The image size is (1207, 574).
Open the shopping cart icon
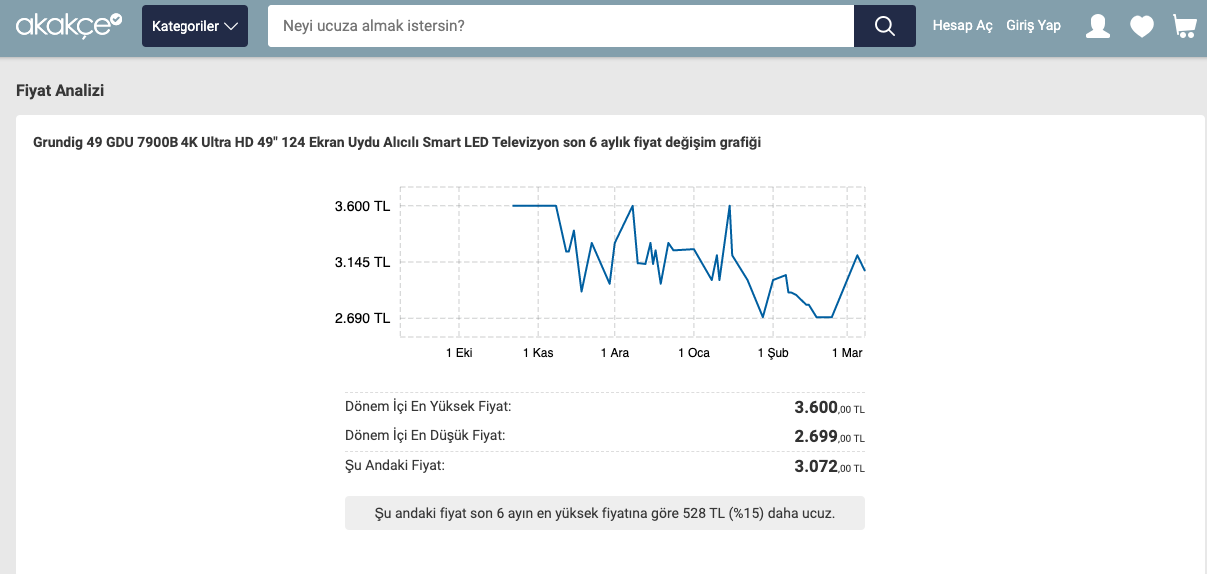(1185, 26)
